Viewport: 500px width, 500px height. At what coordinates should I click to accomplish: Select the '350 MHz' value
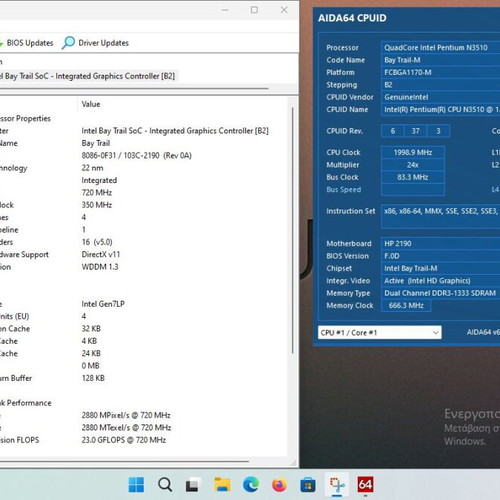click(x=97, y=205)
